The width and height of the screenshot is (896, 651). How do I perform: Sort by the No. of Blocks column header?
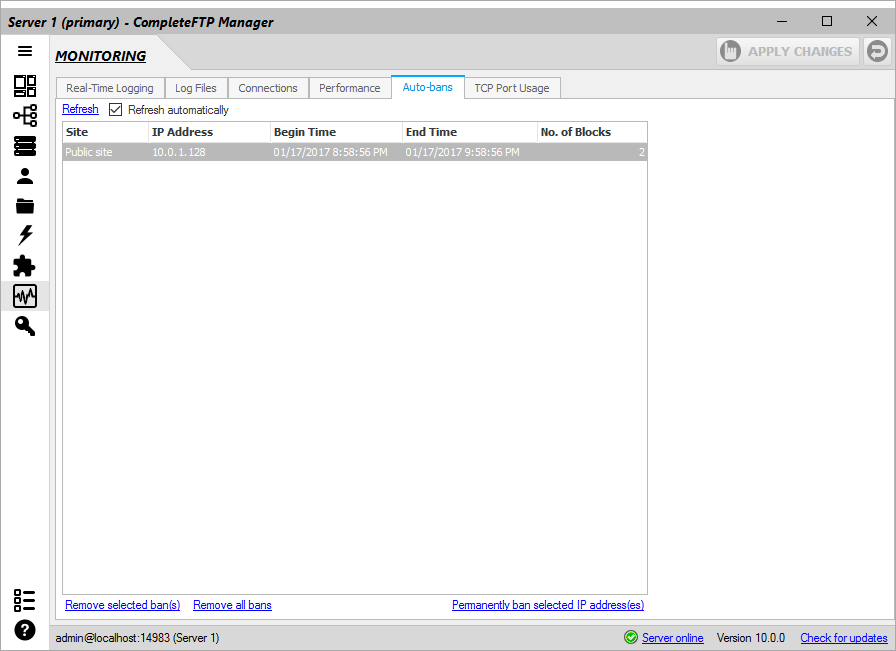[x=592, y=132]
